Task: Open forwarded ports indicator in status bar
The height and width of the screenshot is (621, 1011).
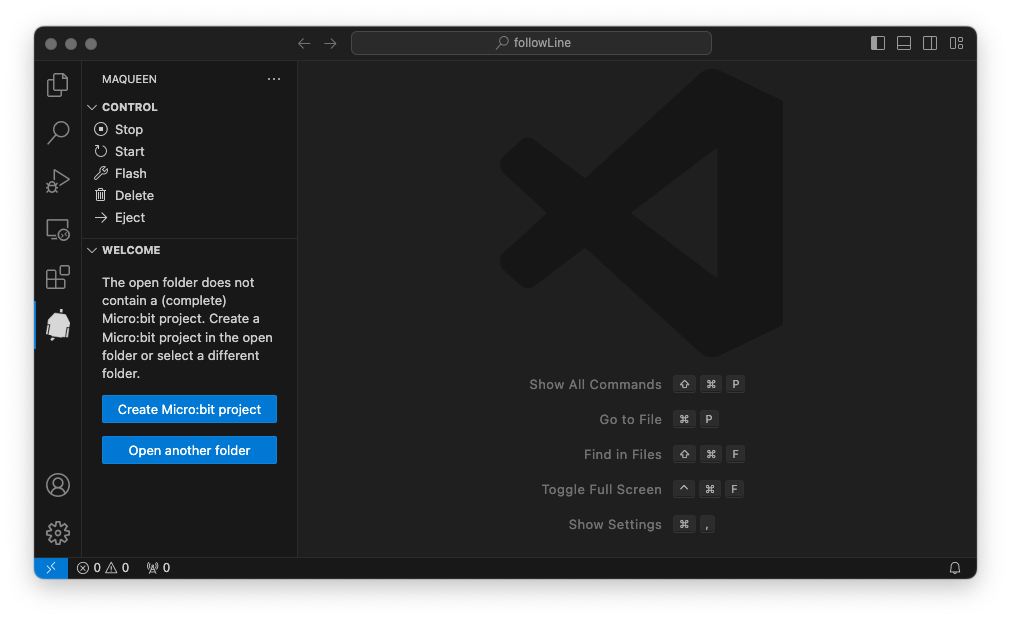Action: pos(158,567)
